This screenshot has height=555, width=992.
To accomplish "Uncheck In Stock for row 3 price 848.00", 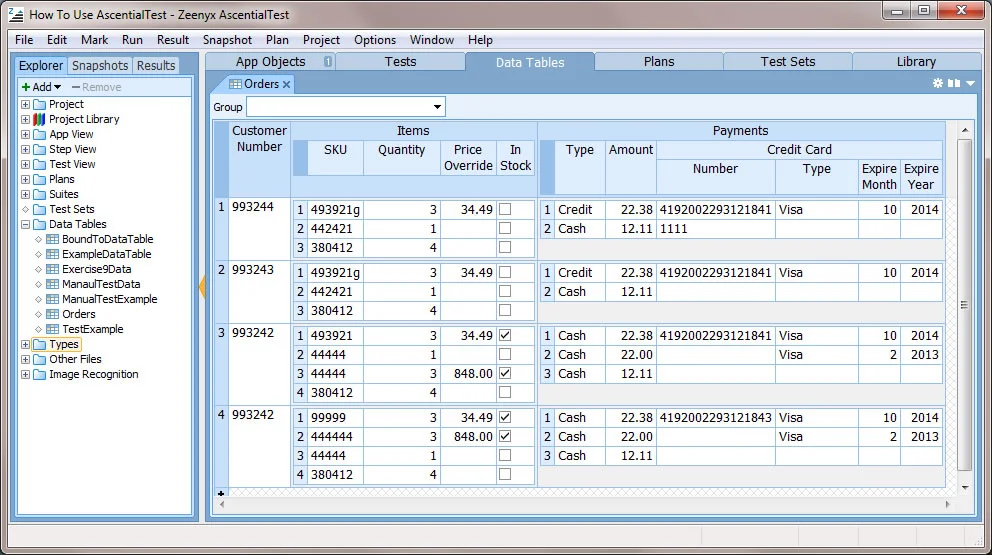I will [x=505, y=373].
